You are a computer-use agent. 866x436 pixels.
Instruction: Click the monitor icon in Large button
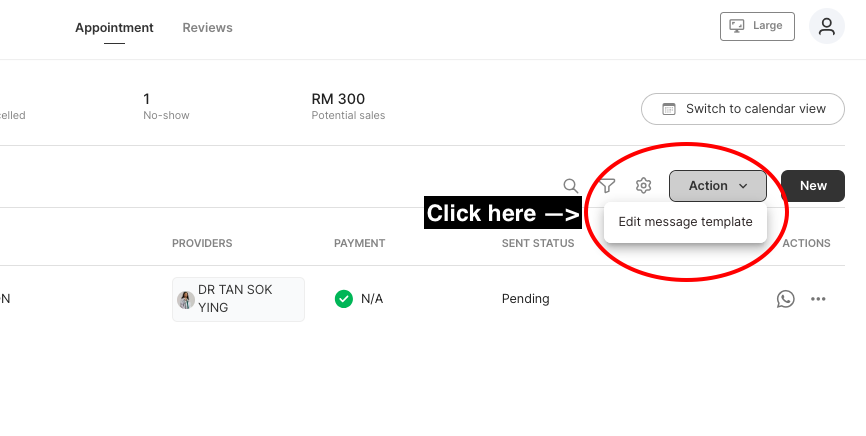point(737,26)
